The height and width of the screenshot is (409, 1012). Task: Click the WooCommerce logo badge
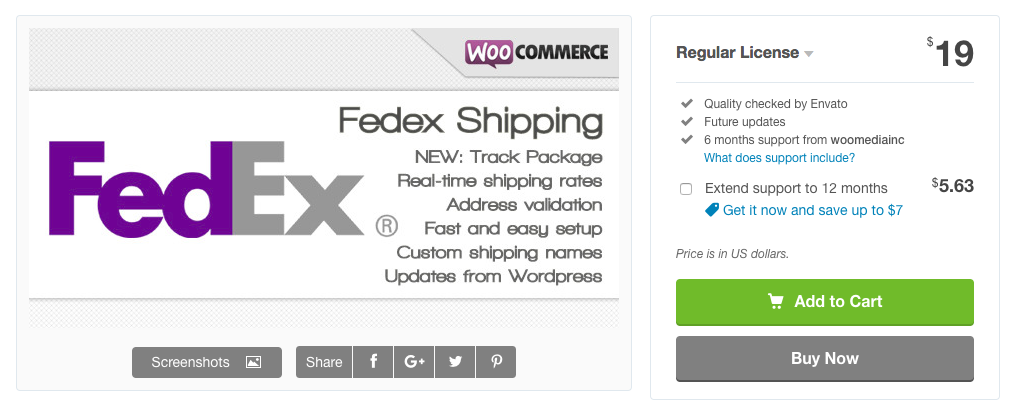pyautogui.click(x=536, y=53)
